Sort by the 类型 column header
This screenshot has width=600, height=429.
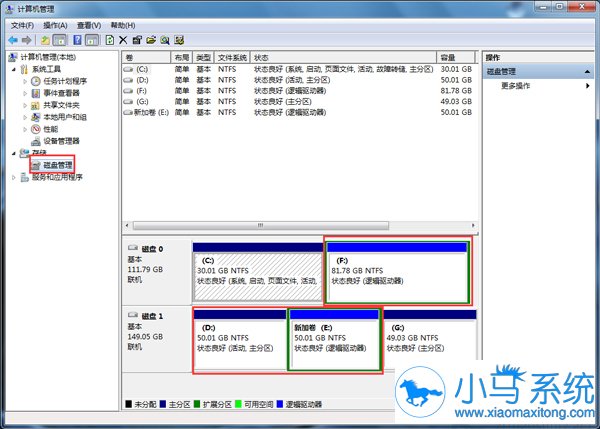[x=204, y=58]
